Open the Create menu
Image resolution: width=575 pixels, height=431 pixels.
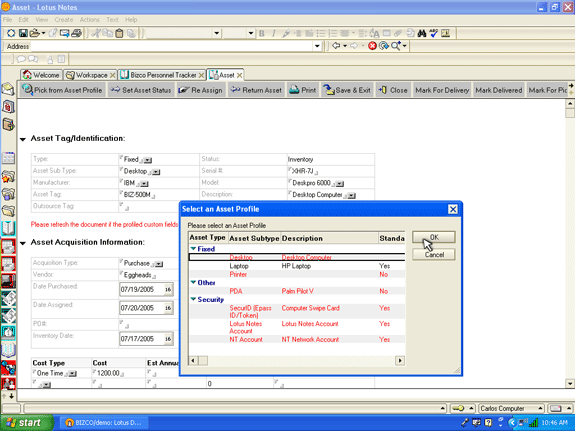pyautogui.click(x=64, y=20)
